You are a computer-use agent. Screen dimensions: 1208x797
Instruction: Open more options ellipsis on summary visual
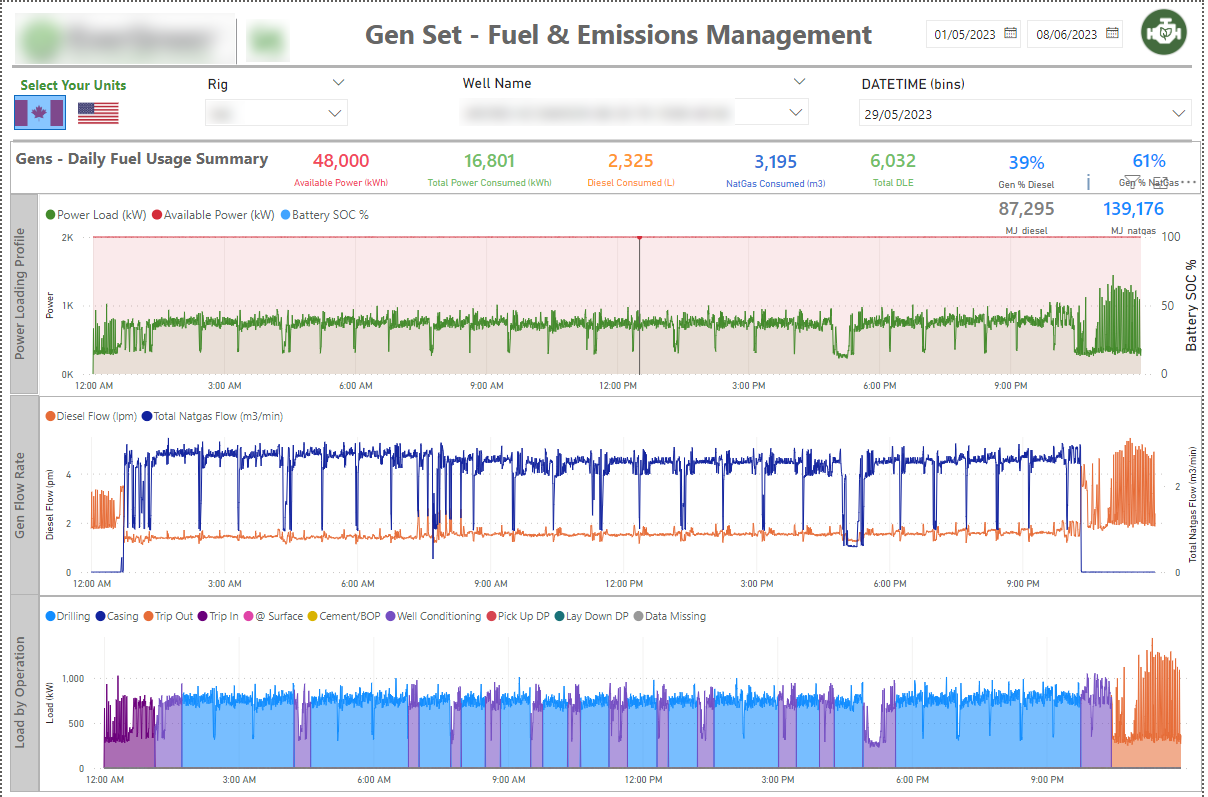pos(1188,182)
